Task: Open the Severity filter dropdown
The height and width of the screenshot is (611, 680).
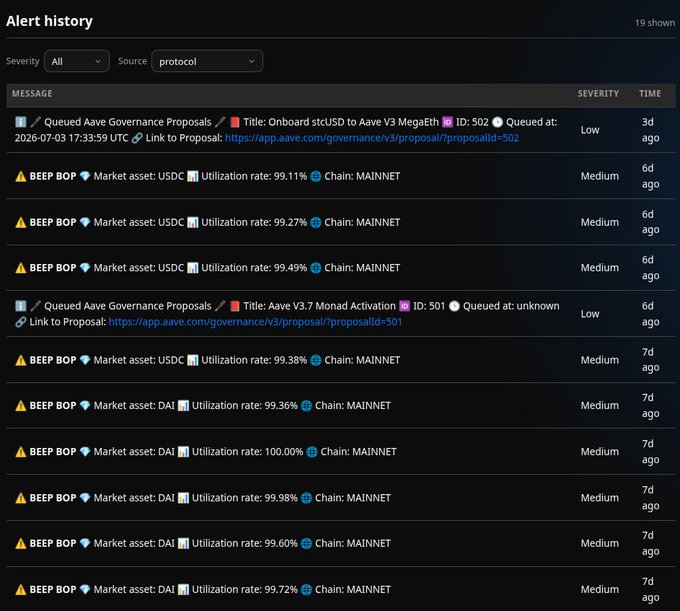Action: tap(77, 61)
